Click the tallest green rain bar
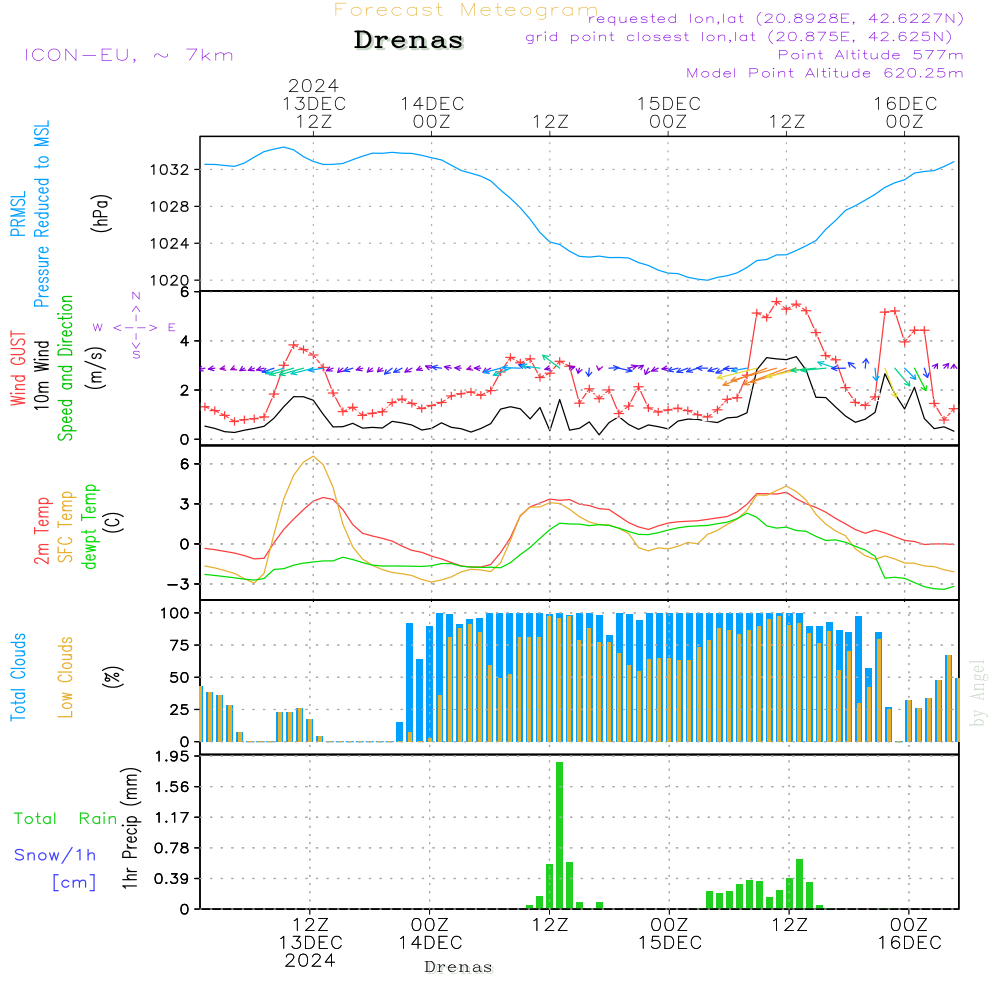The height and width of the screenshot is (1000, 1000). (x=559, y=835)
